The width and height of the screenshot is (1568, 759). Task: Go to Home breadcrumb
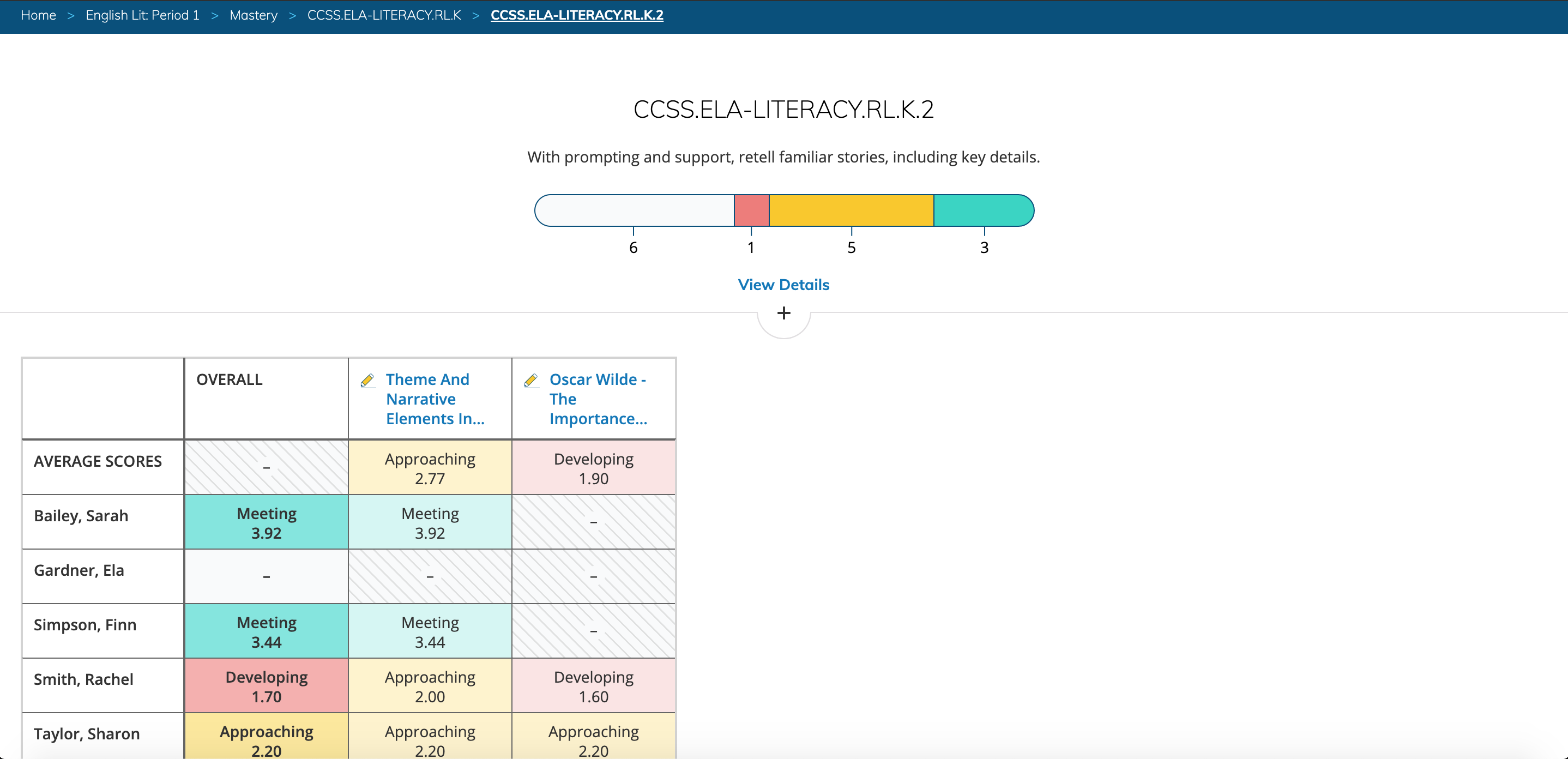tap(38, 15)
